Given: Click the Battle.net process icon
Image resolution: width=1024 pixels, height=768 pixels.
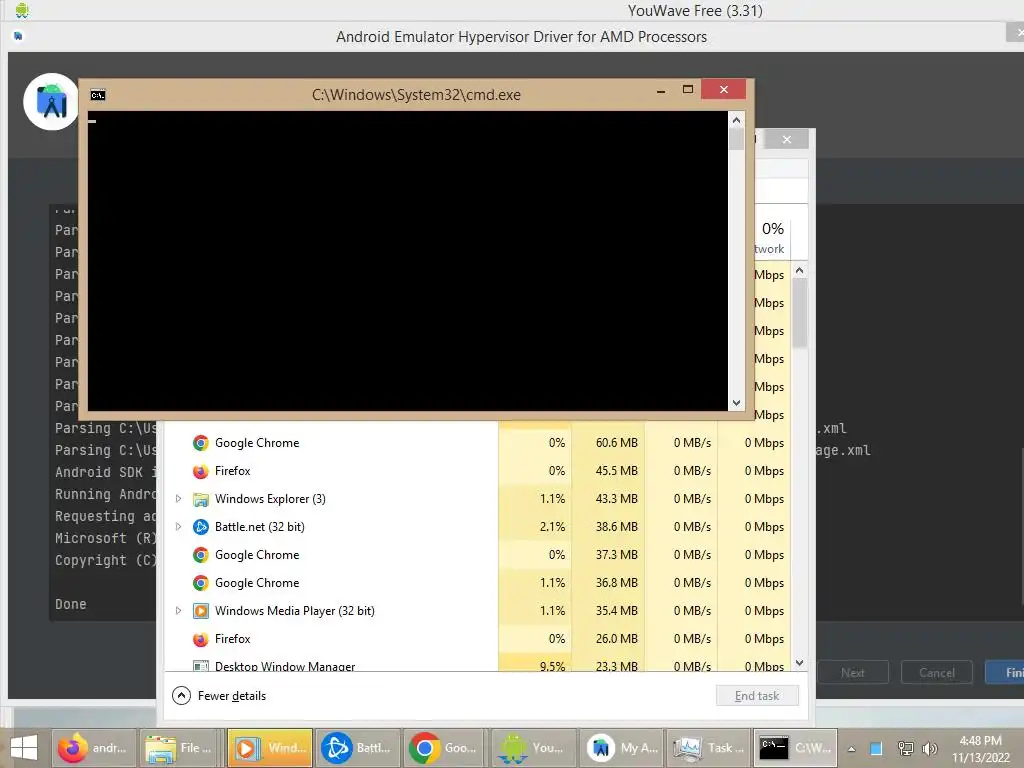Looking at the screenshot, I should (x=200, y=527).
